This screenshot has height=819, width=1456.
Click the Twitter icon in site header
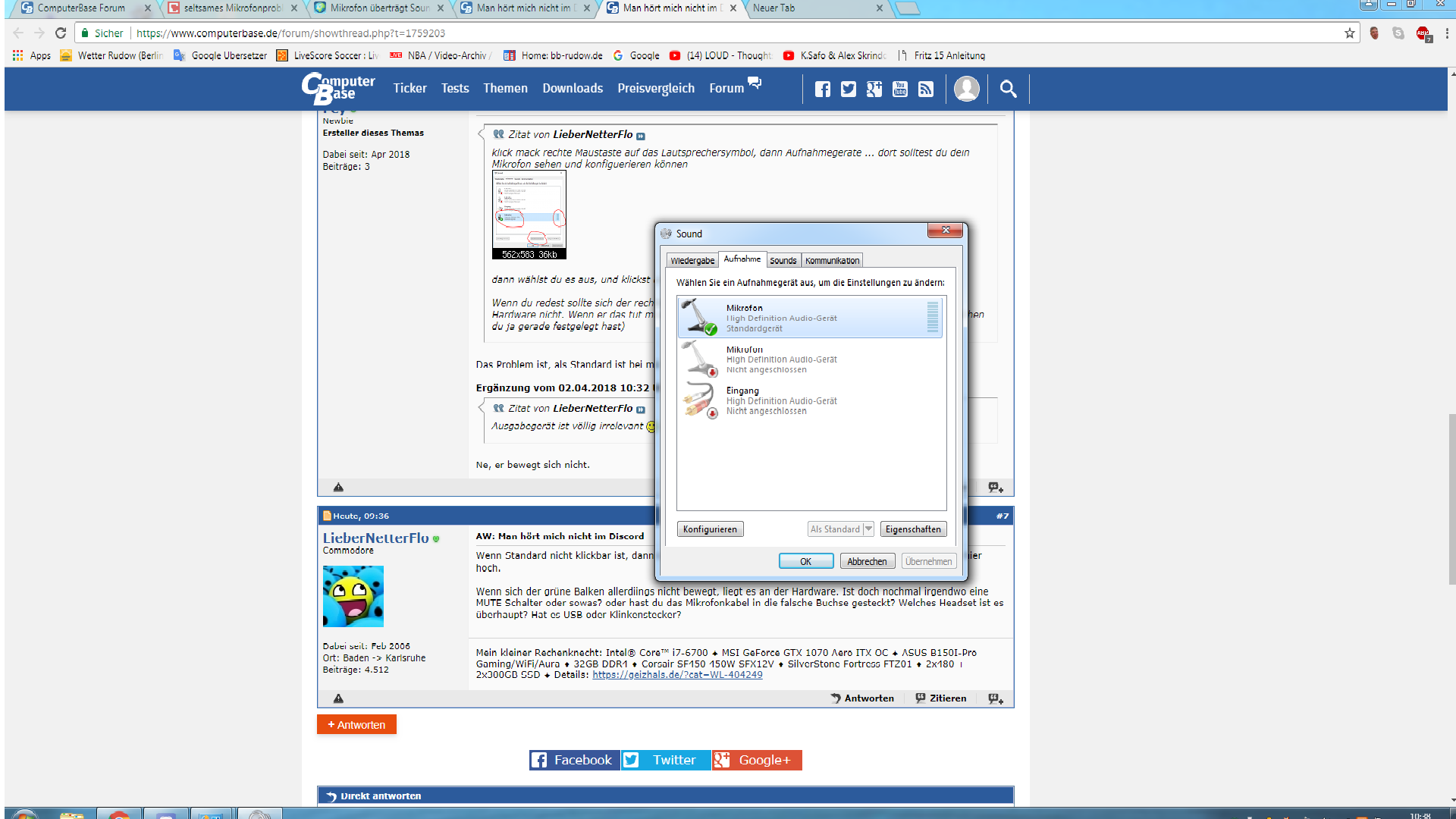pyautogui.click(x=848, y=89)
